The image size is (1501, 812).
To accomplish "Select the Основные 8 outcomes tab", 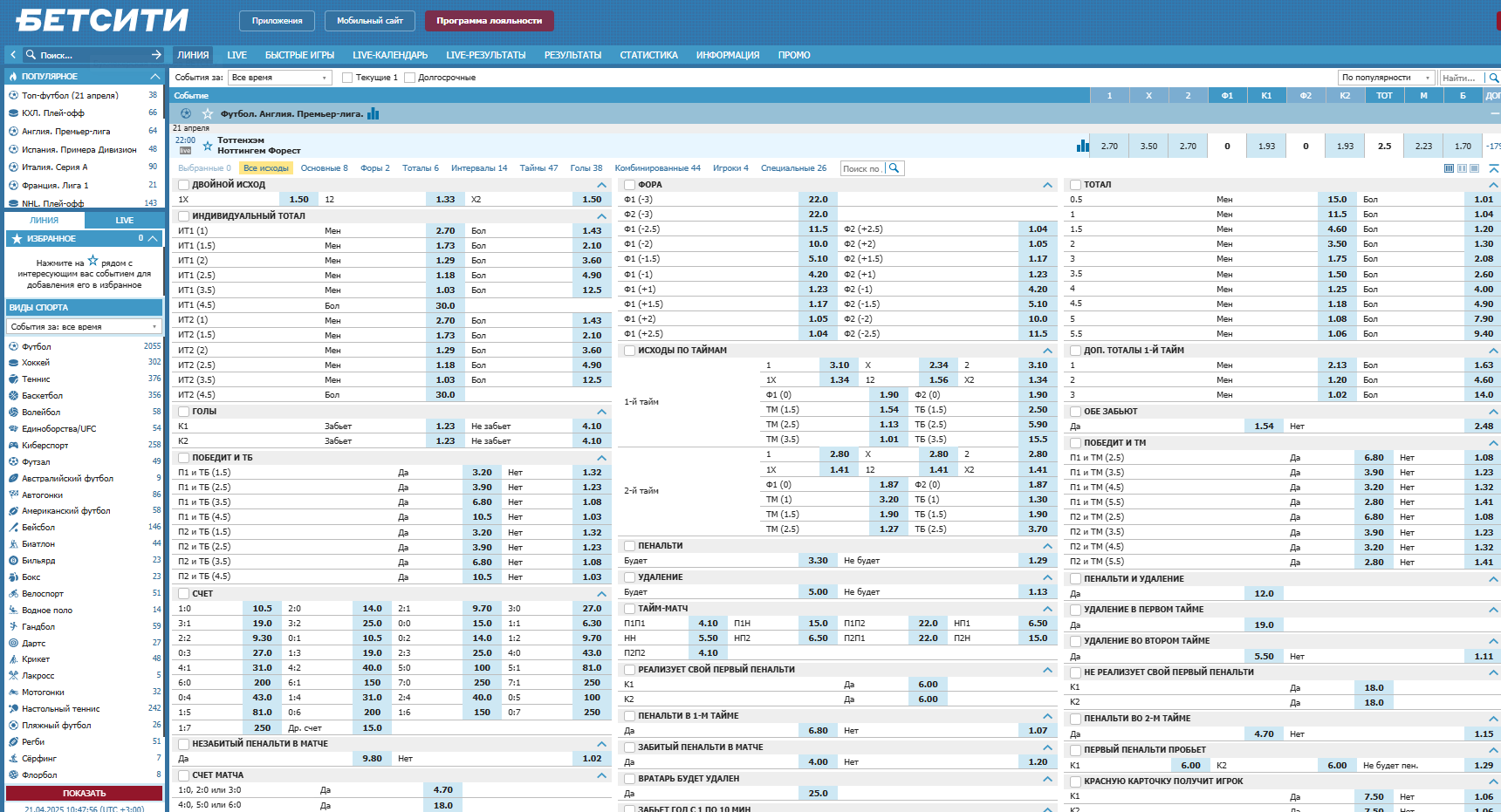I will click(x=324, y=168).
